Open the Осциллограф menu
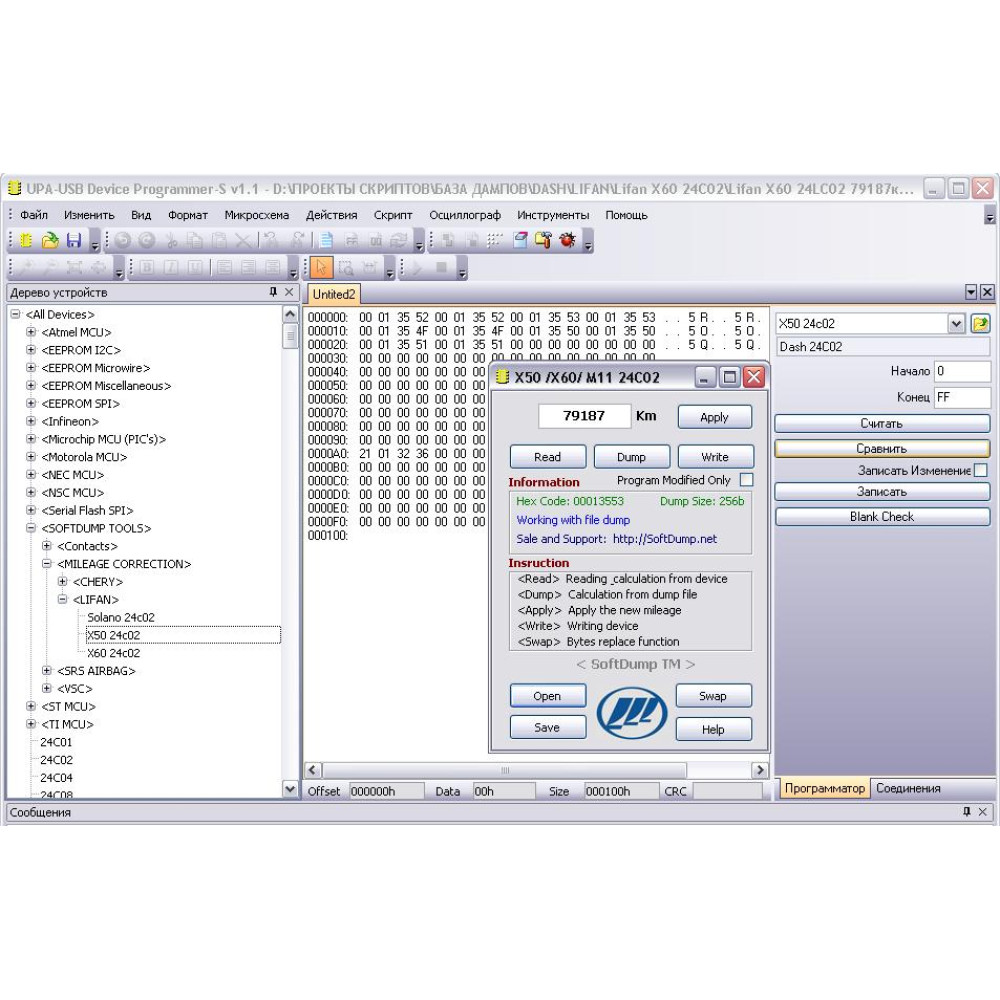The image size is (1000, 1000). coord(465,215)
